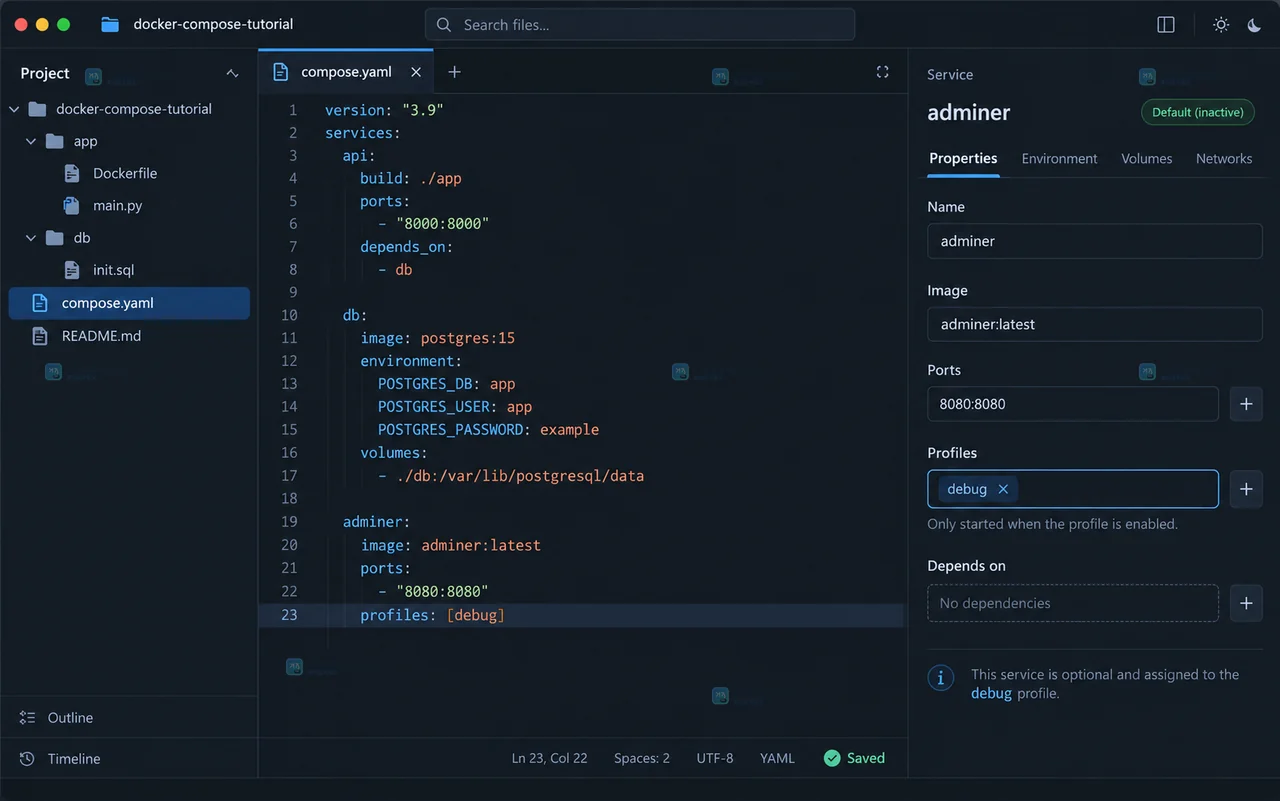Click the info icon beside service note
This screenshot has height=801, width=1280.
click(940, 678)
